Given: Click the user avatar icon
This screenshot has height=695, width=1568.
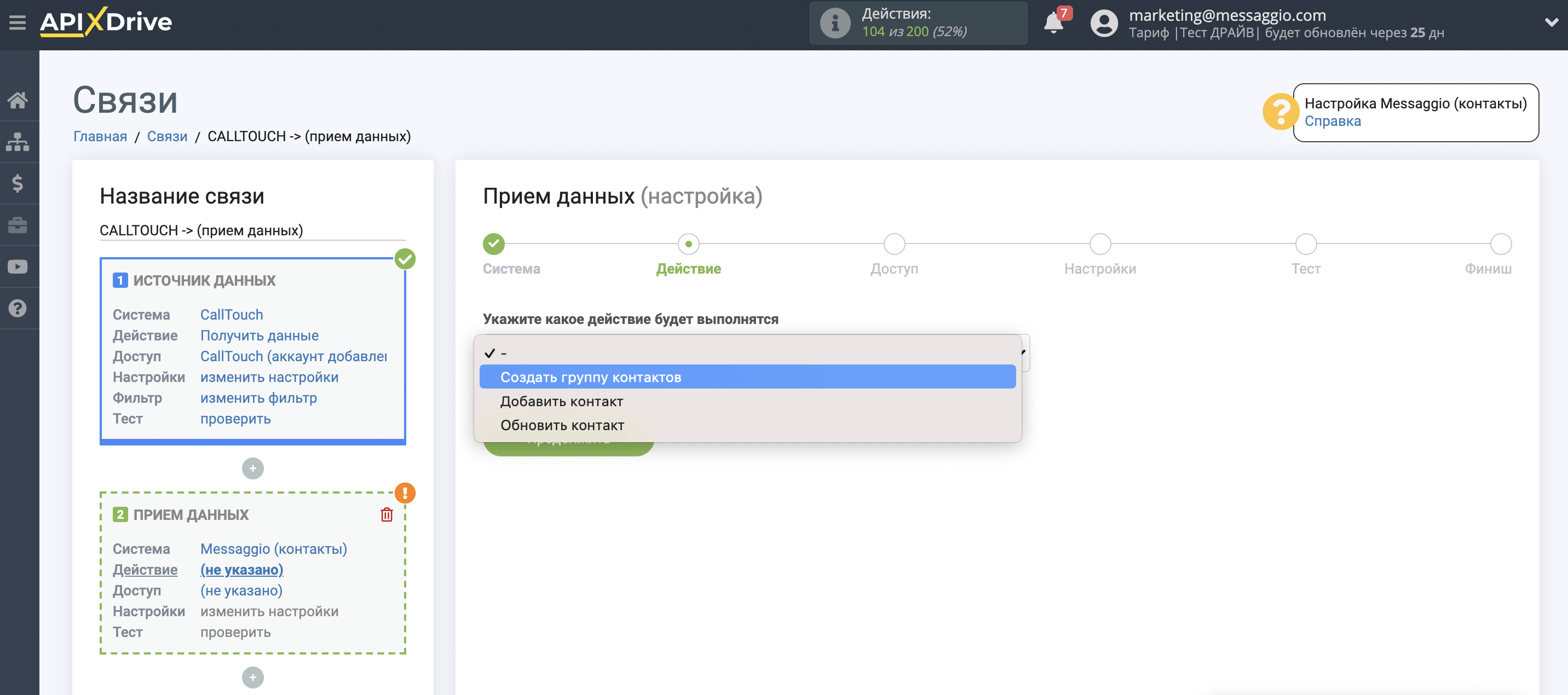Looking at the screenshot, I should [x=1104, y=23].
